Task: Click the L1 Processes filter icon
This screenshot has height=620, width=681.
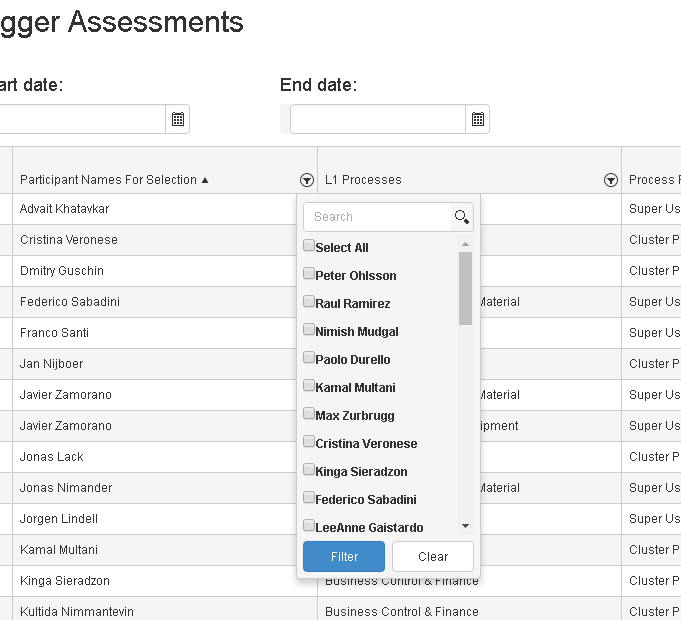Action: pyautogui.click(x=610, y=180)
